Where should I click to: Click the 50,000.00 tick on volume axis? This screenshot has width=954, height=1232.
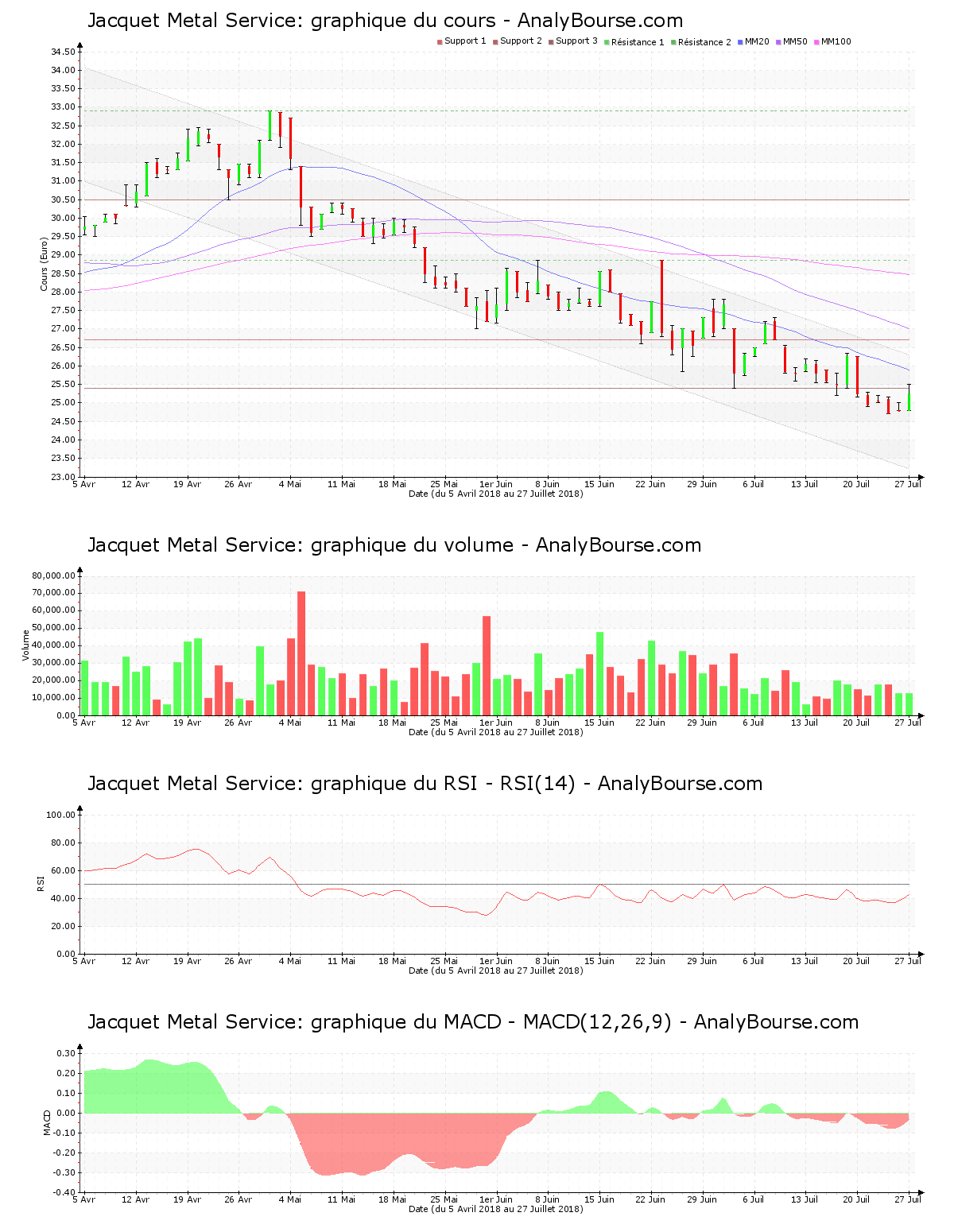(54, 628)
